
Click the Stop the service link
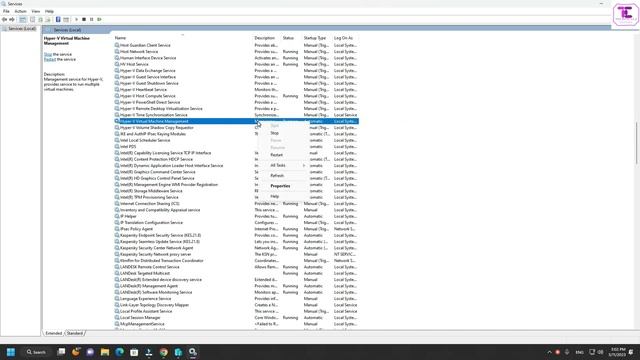click(48, 54)
